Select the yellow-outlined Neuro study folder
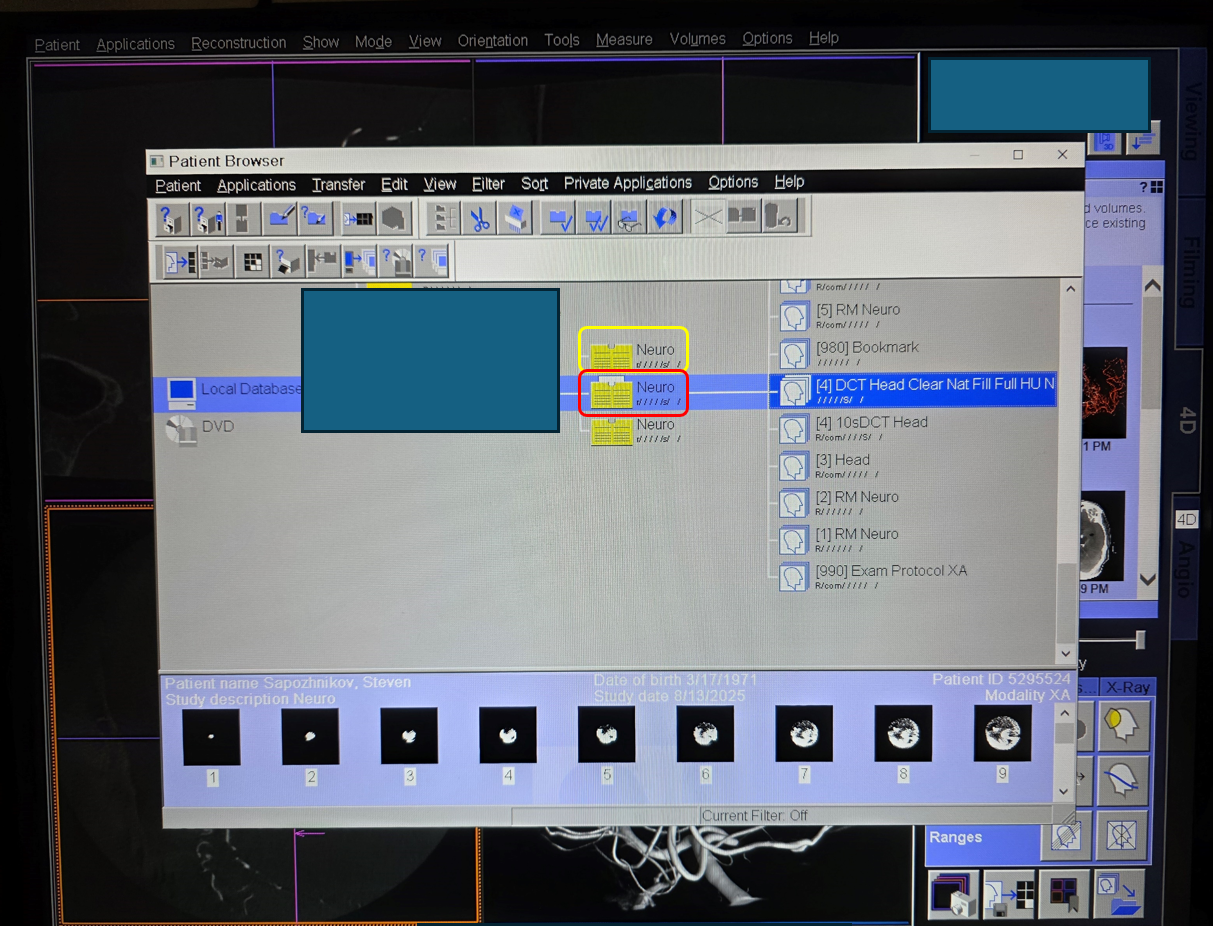 coord(633,351)
